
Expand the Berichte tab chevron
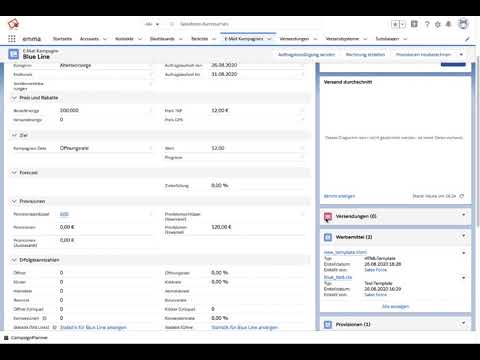(214, 39)
